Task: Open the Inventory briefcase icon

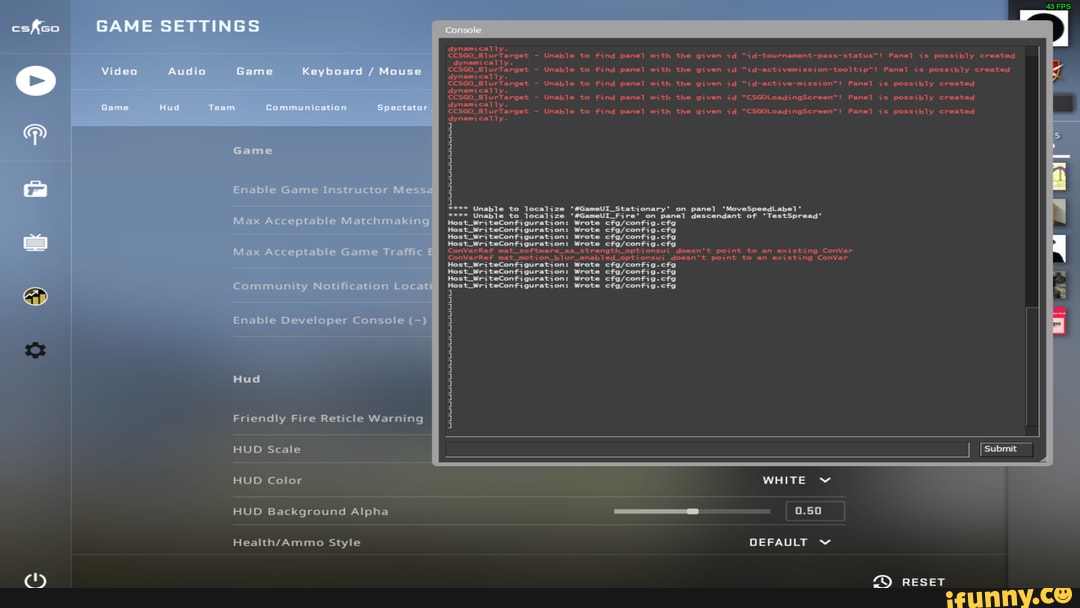Action: (x=35, y=188)
